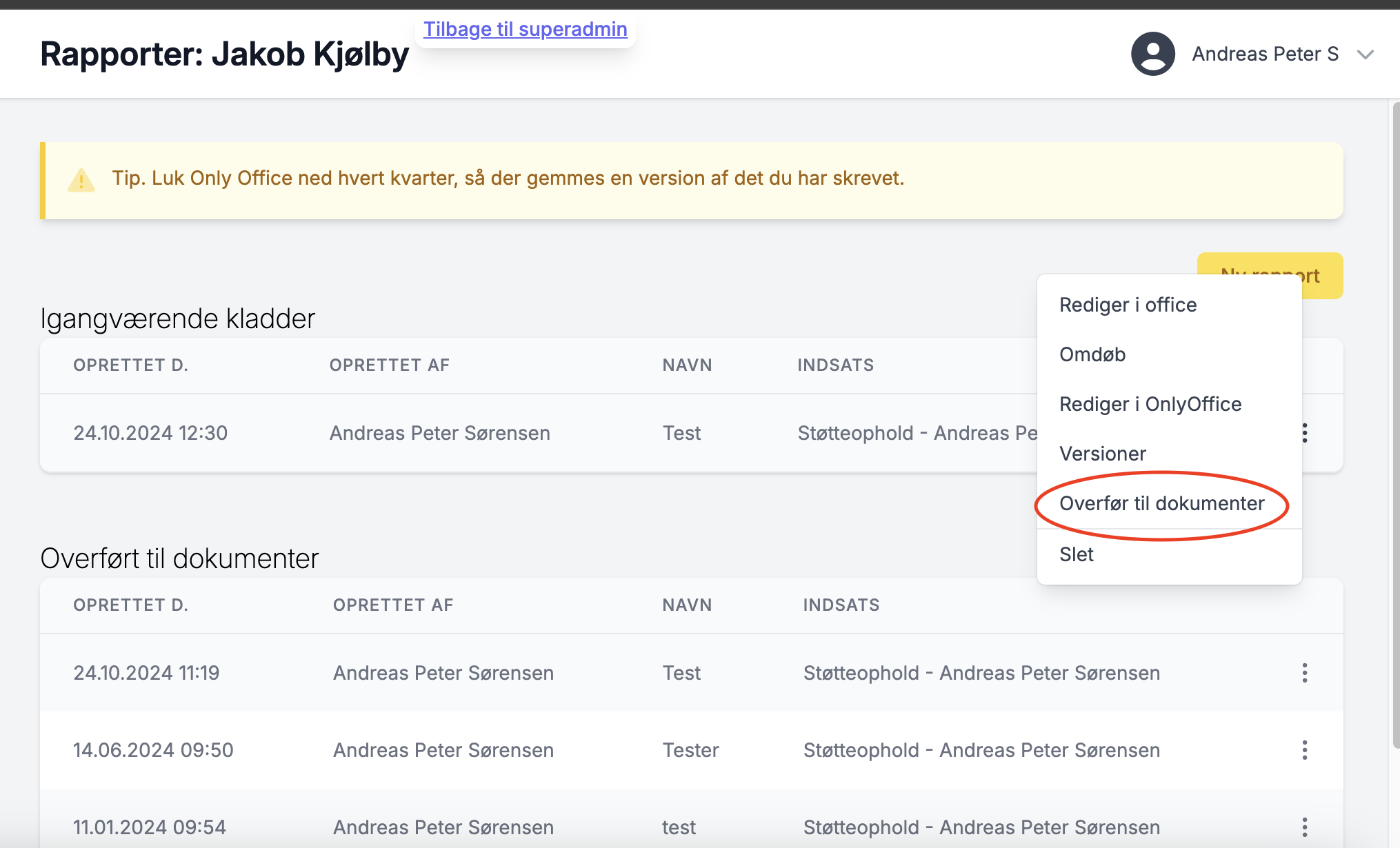Select Rediger i OnlyOffice option
1400x848 pixels.
1150,404
